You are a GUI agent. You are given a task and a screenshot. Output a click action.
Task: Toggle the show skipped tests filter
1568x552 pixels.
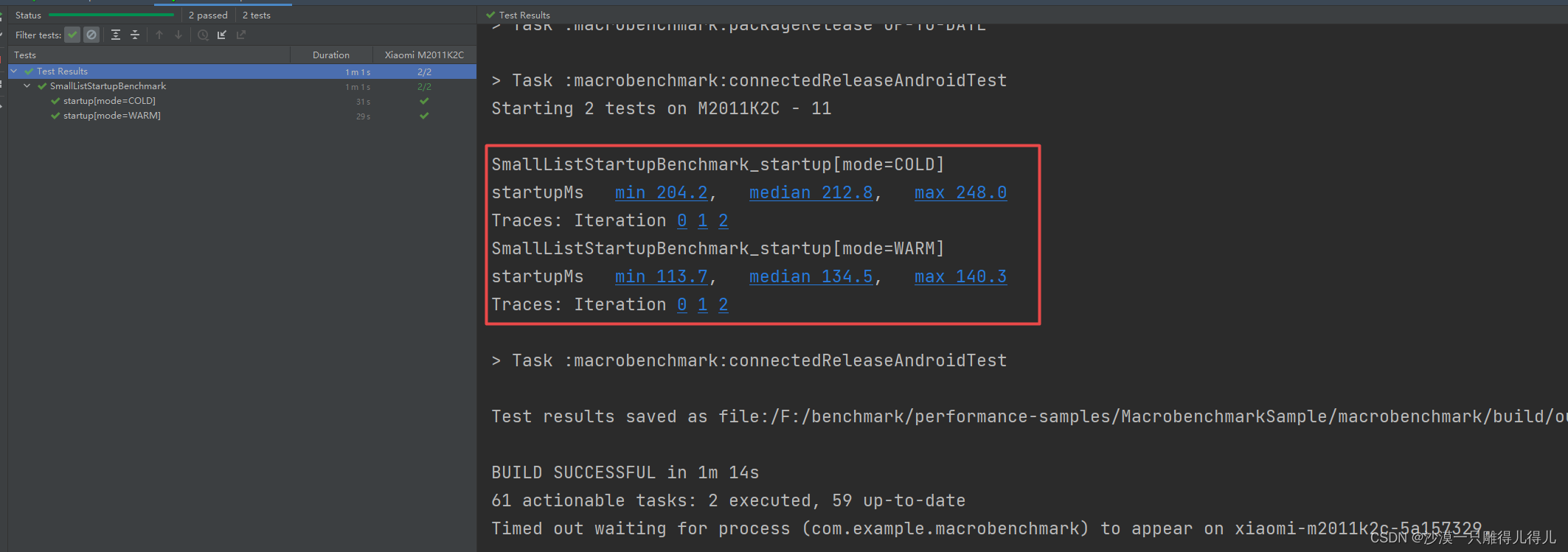point(91,35)
